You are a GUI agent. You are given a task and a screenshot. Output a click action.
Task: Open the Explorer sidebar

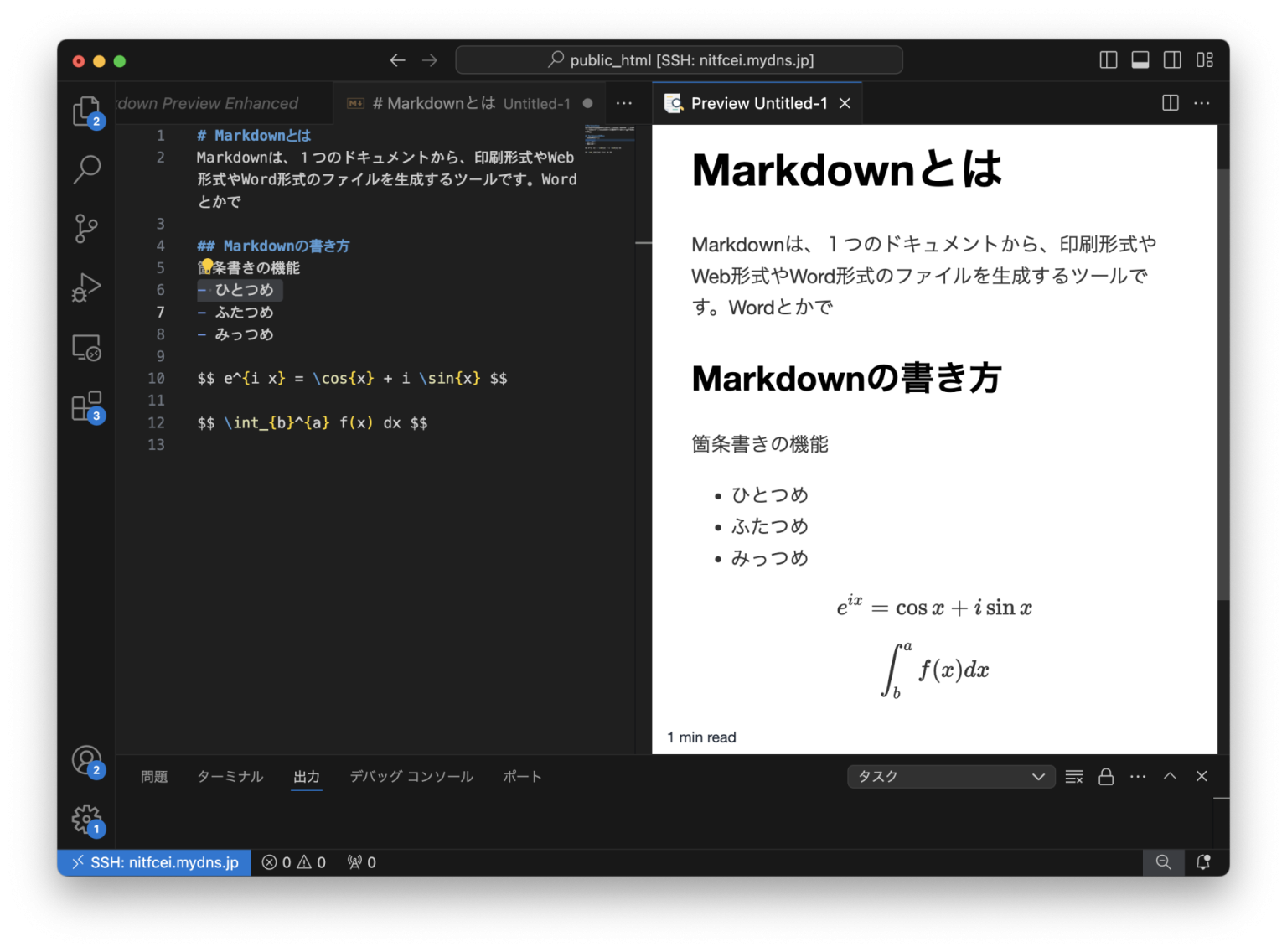tap(86, 111)
